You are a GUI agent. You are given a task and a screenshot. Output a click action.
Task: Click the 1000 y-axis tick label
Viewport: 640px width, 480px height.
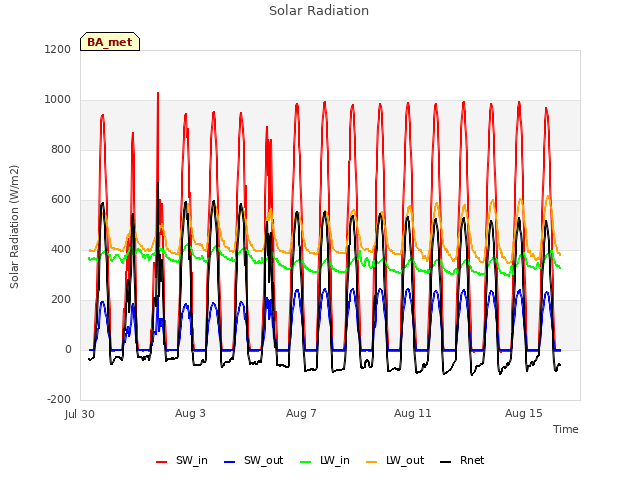[58, 100]
